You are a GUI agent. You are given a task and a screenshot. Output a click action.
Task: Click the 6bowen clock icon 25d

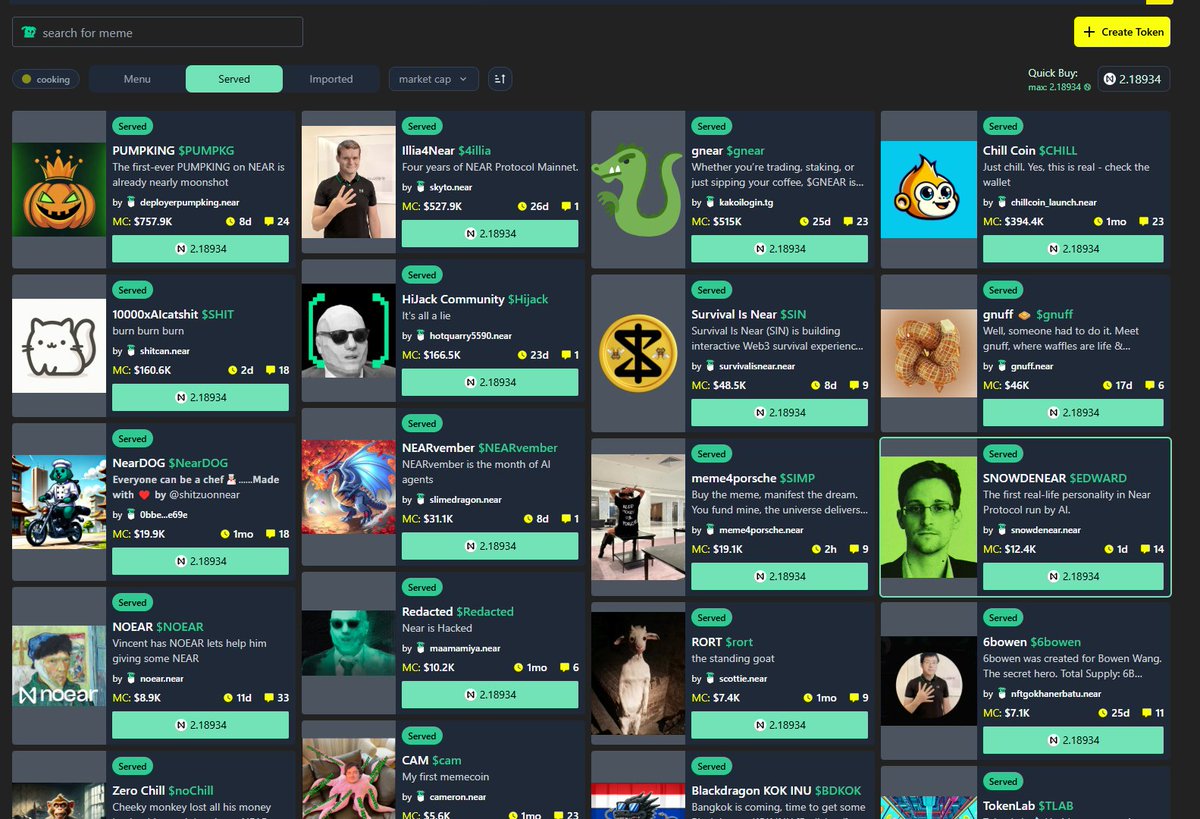(x=1103, y=713)
